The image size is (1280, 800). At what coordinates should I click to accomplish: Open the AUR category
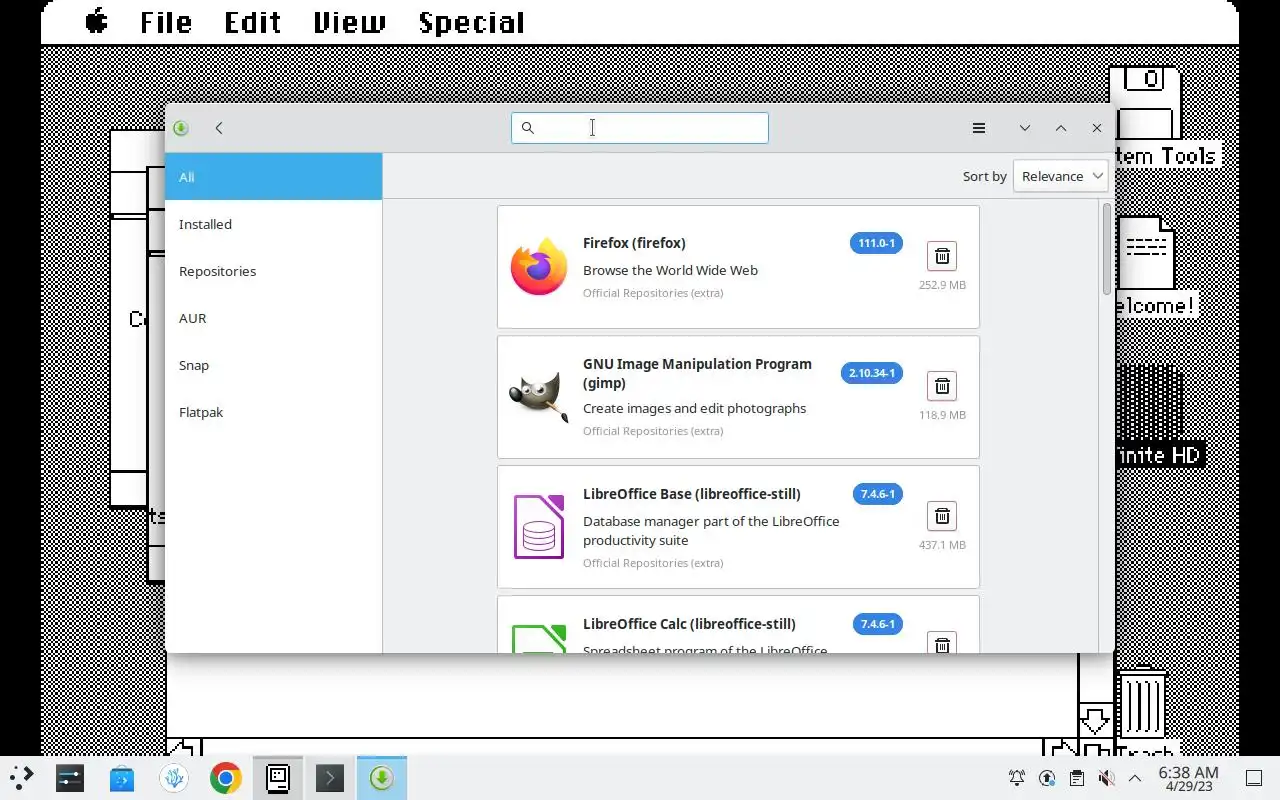pos(273,318)
